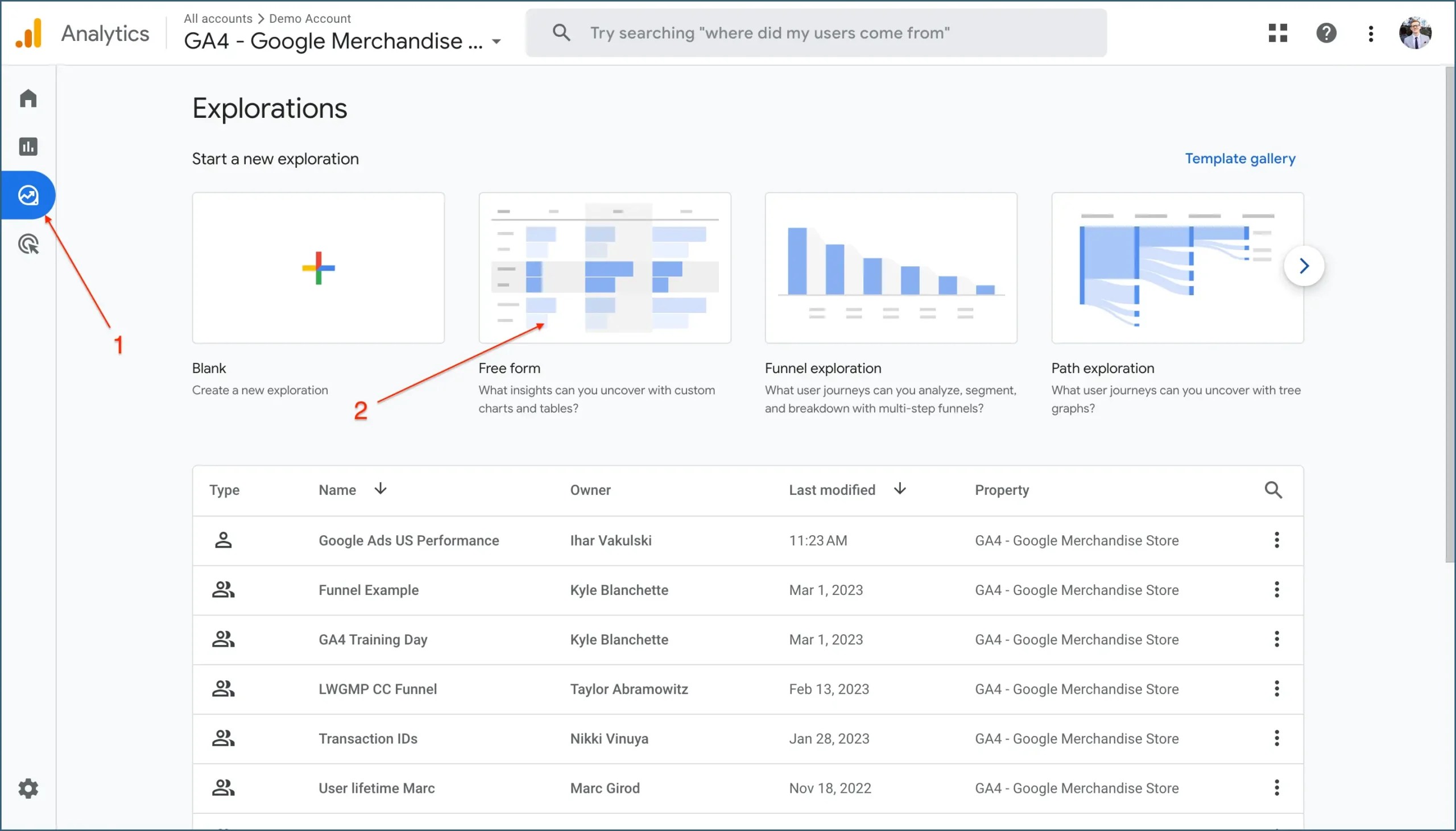
Task: Open the Reports bar chart icon
Action: point(28,147)
